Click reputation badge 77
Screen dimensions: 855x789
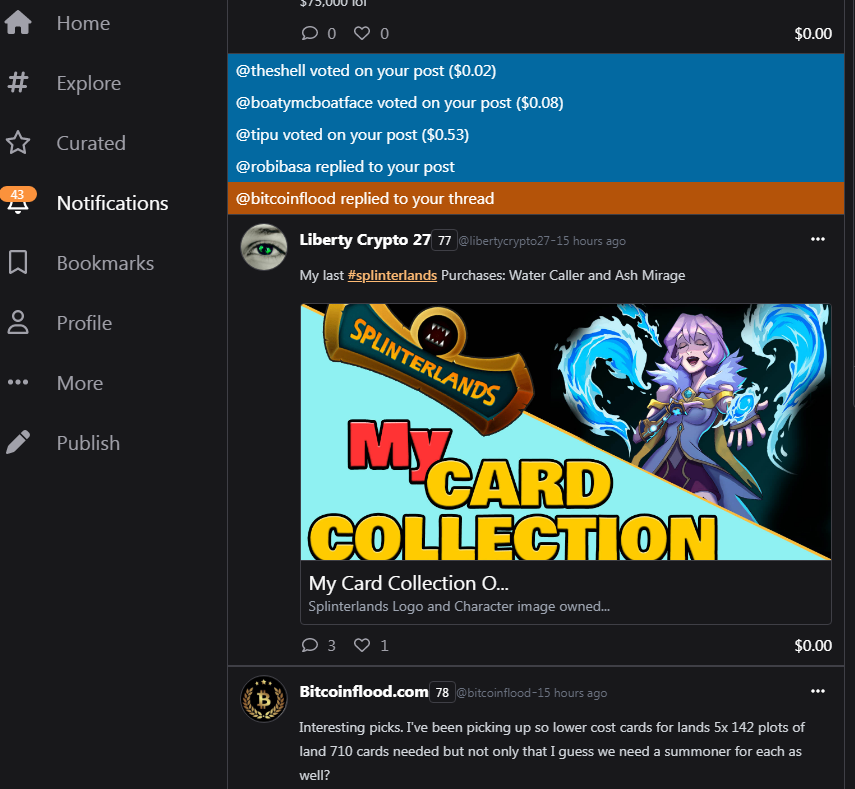coord(444,240)
